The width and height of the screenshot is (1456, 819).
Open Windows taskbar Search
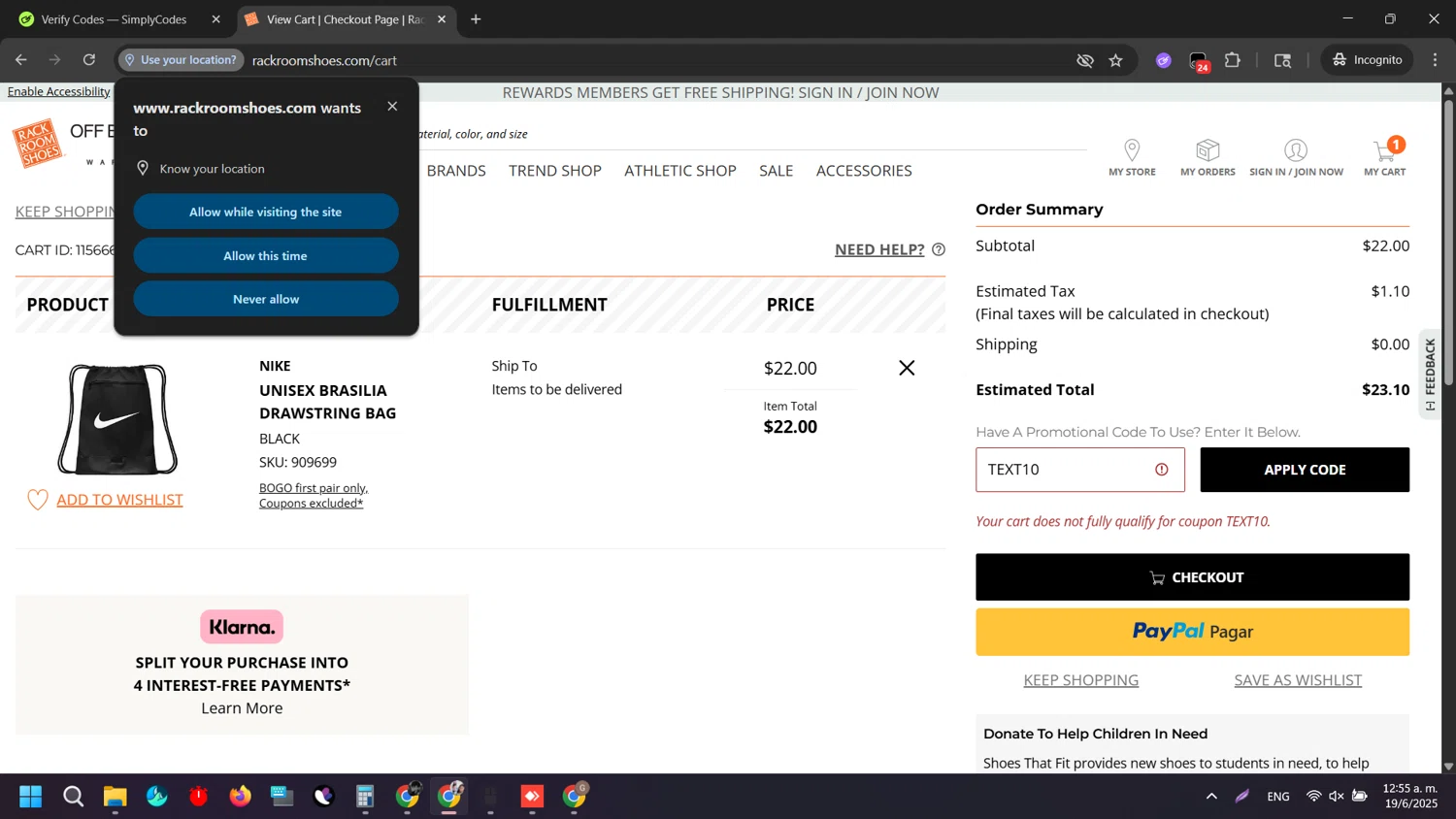[74, 797]
